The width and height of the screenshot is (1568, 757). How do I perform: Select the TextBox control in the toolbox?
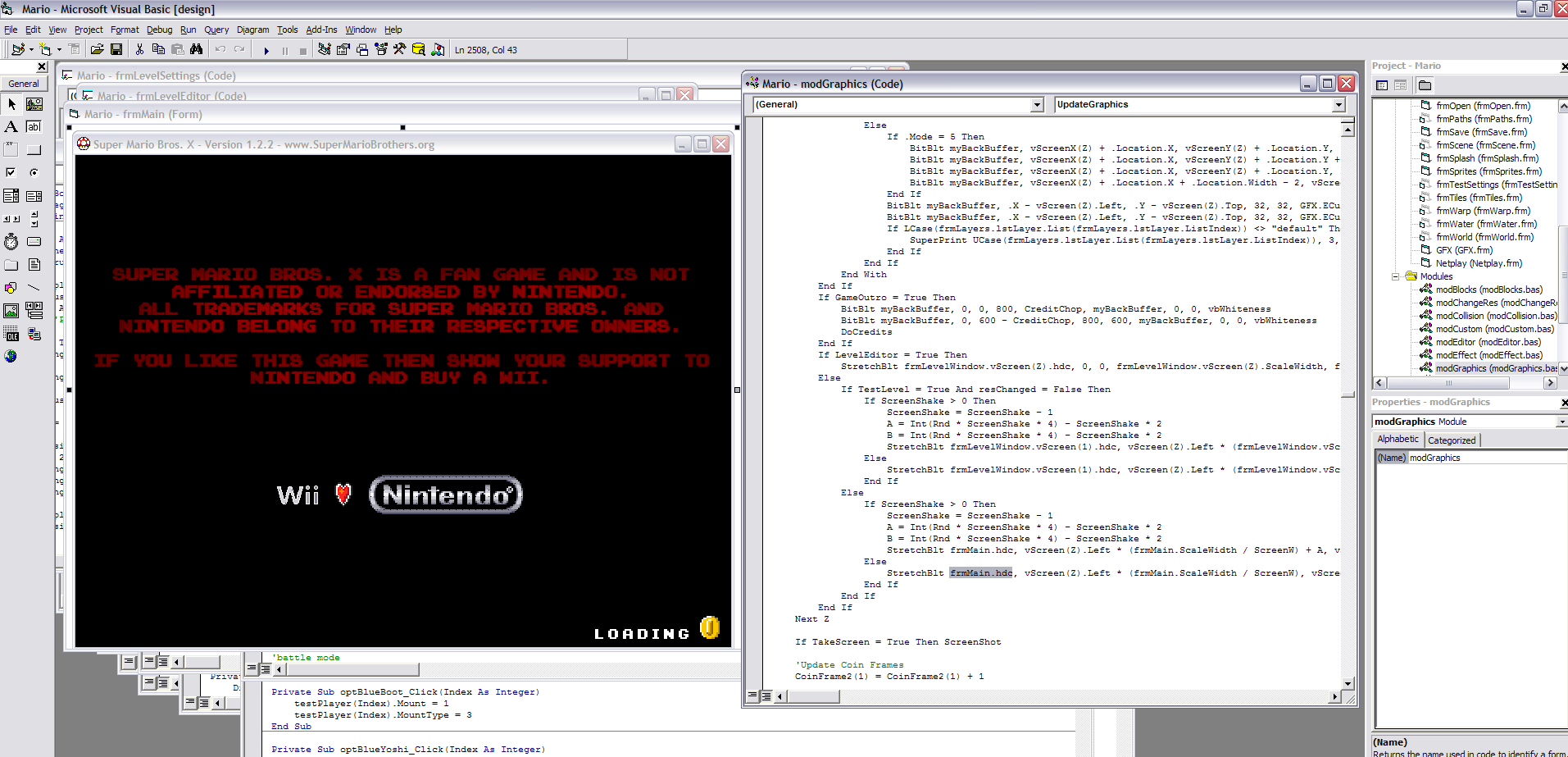click(x=34, y=126)
